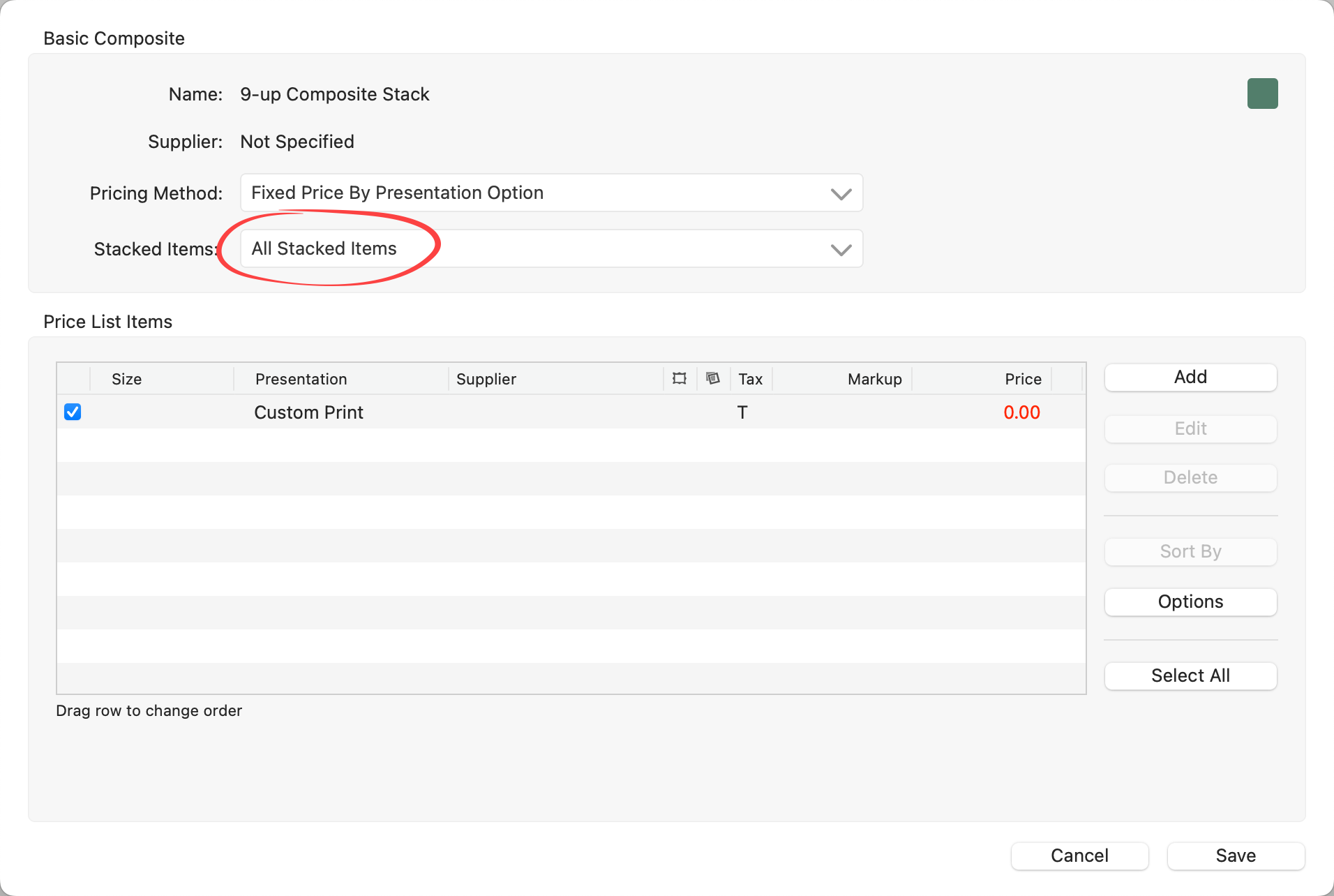Save the composite settings
This screenshot has height=896, width=1334.
point(1236,856)
